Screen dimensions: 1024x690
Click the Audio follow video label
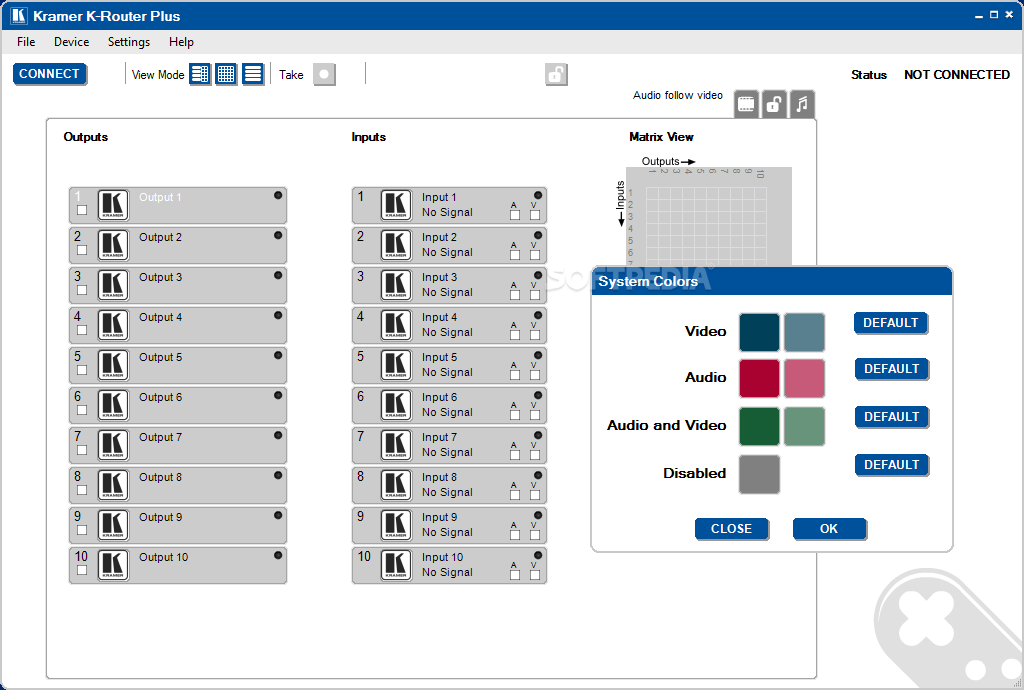coord(678,95)
